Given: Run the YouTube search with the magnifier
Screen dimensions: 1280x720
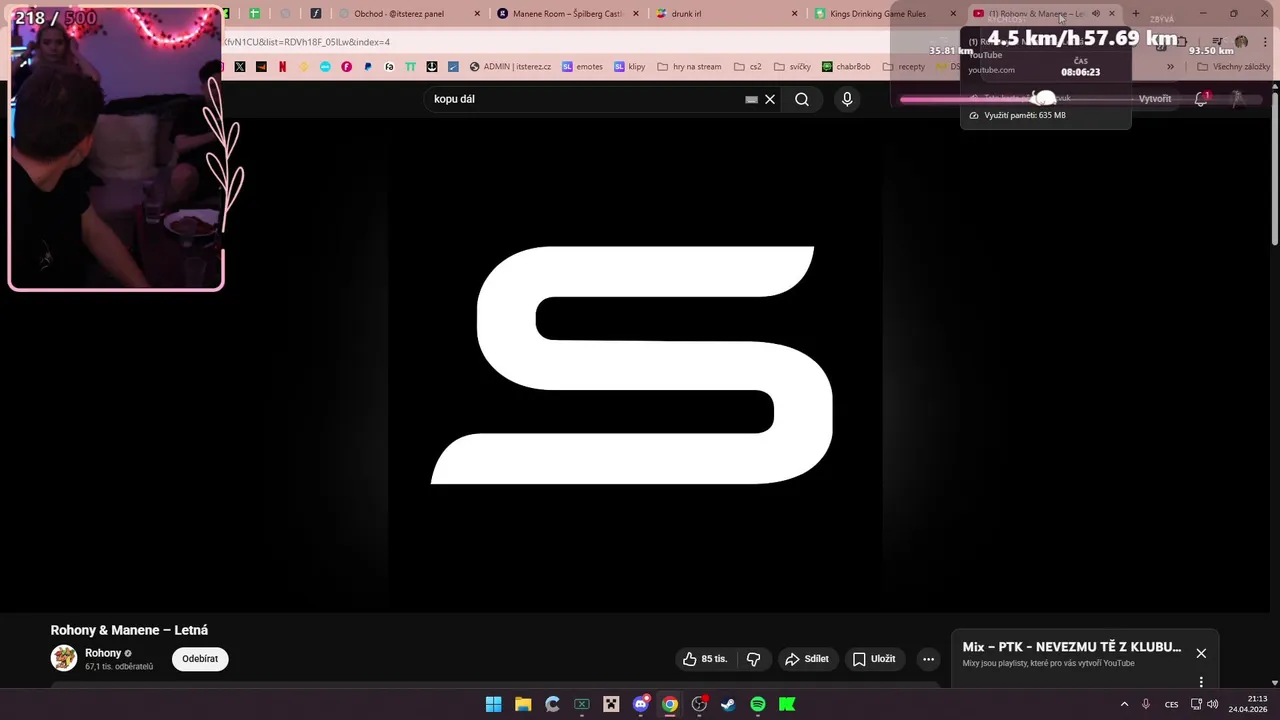Looking at the screenshot, I should click(x=802, y=99).
